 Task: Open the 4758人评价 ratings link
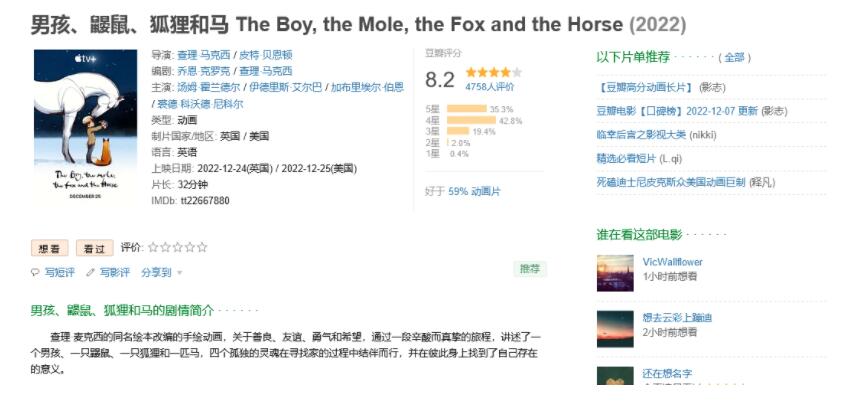490,87
